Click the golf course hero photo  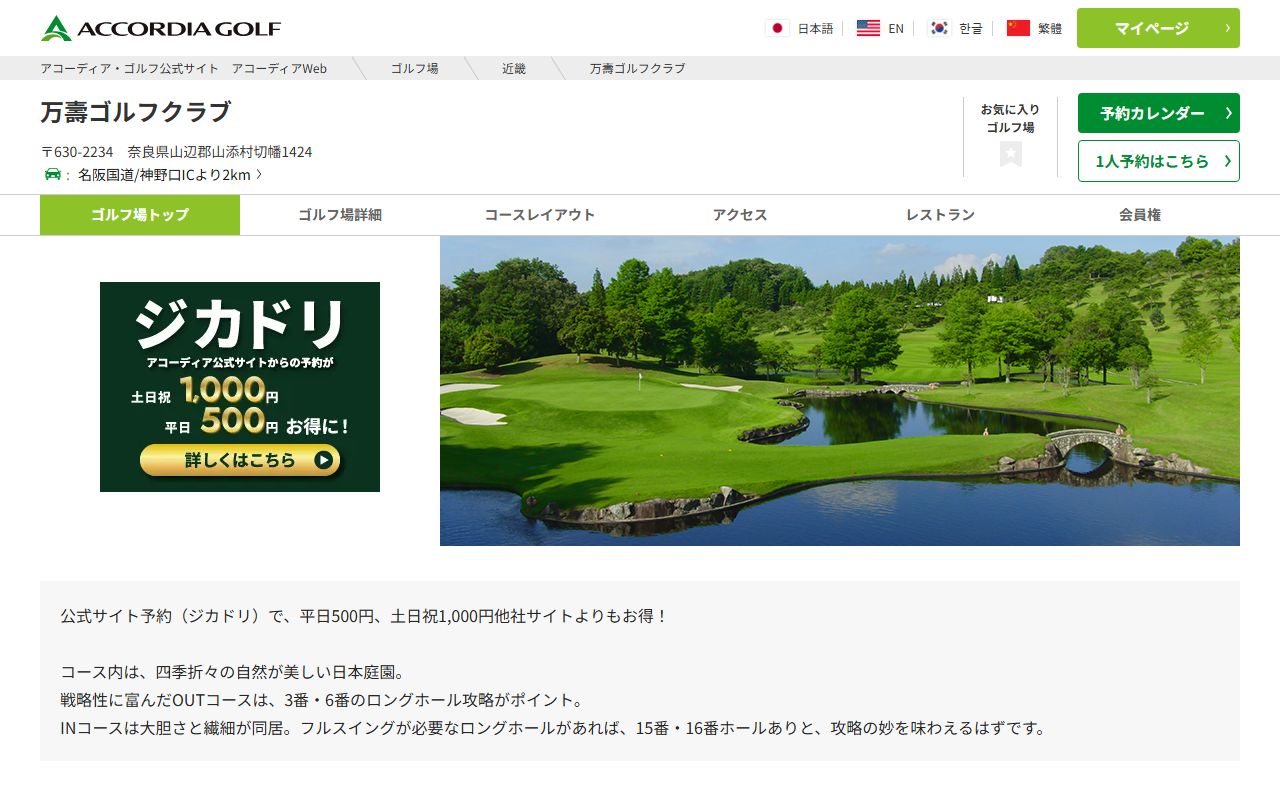coord(840,391)
